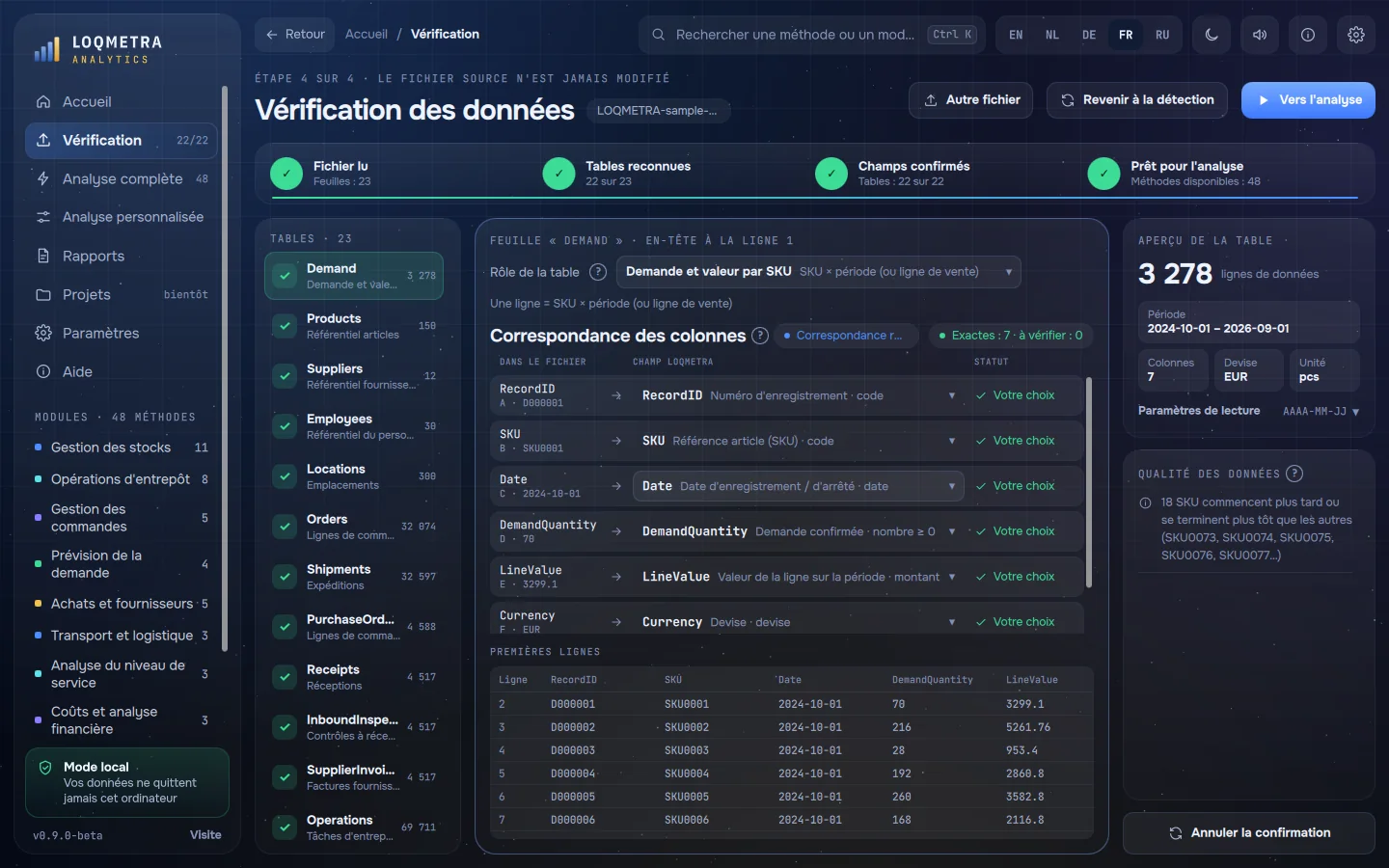Viewport: 1389px width, 868px height.
Task: Click help icon next to Rôle de la table
Action: [598, 272]
